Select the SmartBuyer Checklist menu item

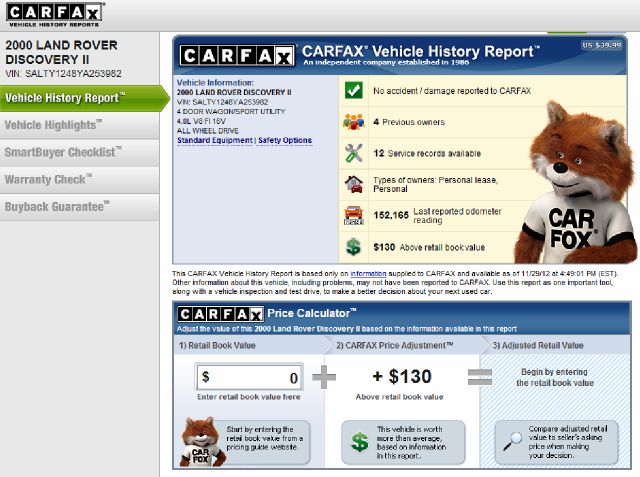63,152
